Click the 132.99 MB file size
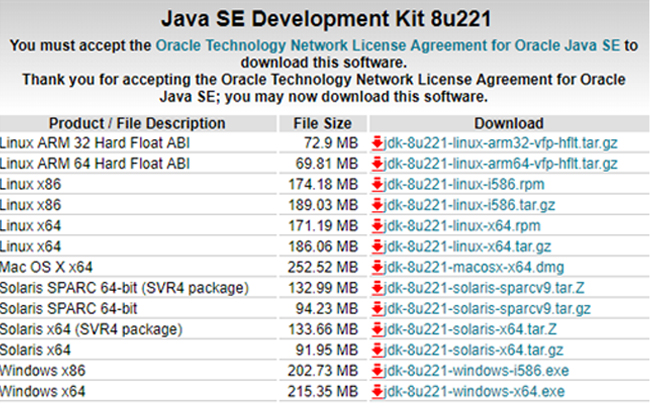The image size is (650, 409). pos(323,288)
